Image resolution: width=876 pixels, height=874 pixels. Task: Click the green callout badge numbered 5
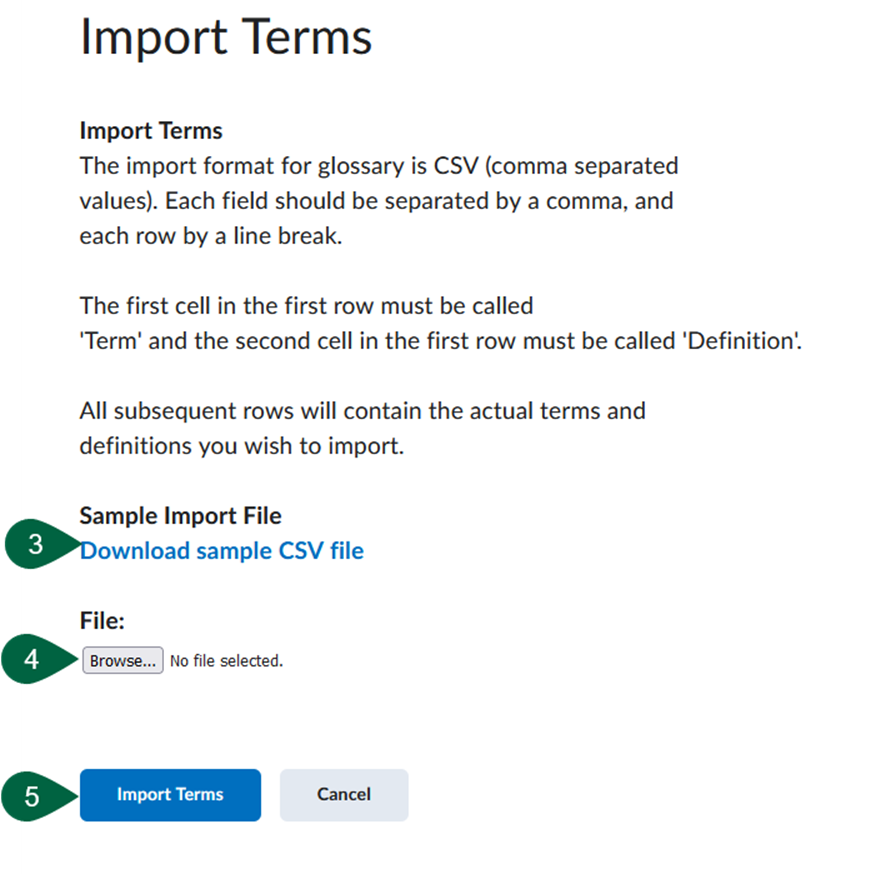[x=31, y=795]
